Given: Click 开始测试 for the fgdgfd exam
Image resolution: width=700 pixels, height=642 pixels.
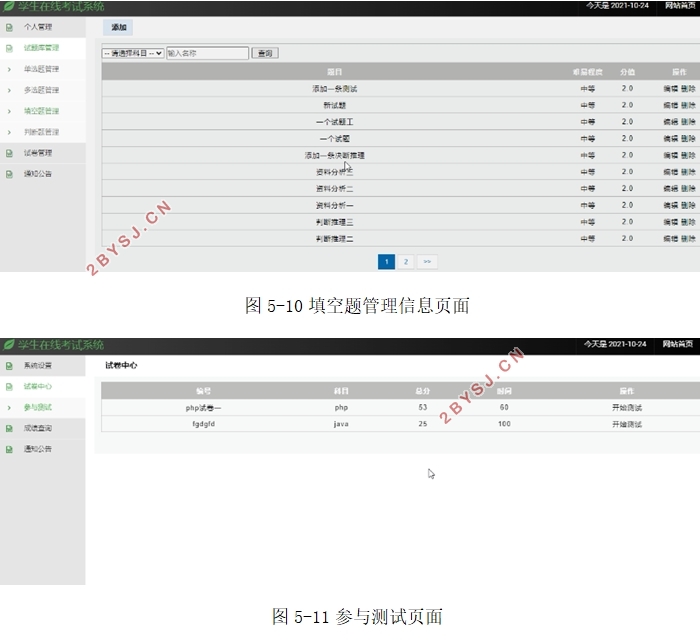Looking at the screenshot, I should tap(627, 424).
